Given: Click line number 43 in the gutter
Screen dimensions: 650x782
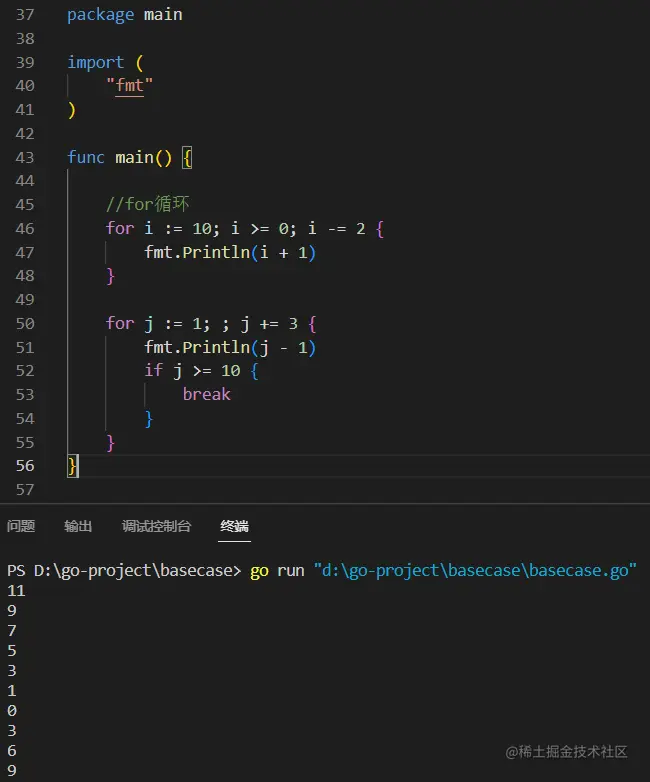Looking at the screenshot, I should pos(25,158).
